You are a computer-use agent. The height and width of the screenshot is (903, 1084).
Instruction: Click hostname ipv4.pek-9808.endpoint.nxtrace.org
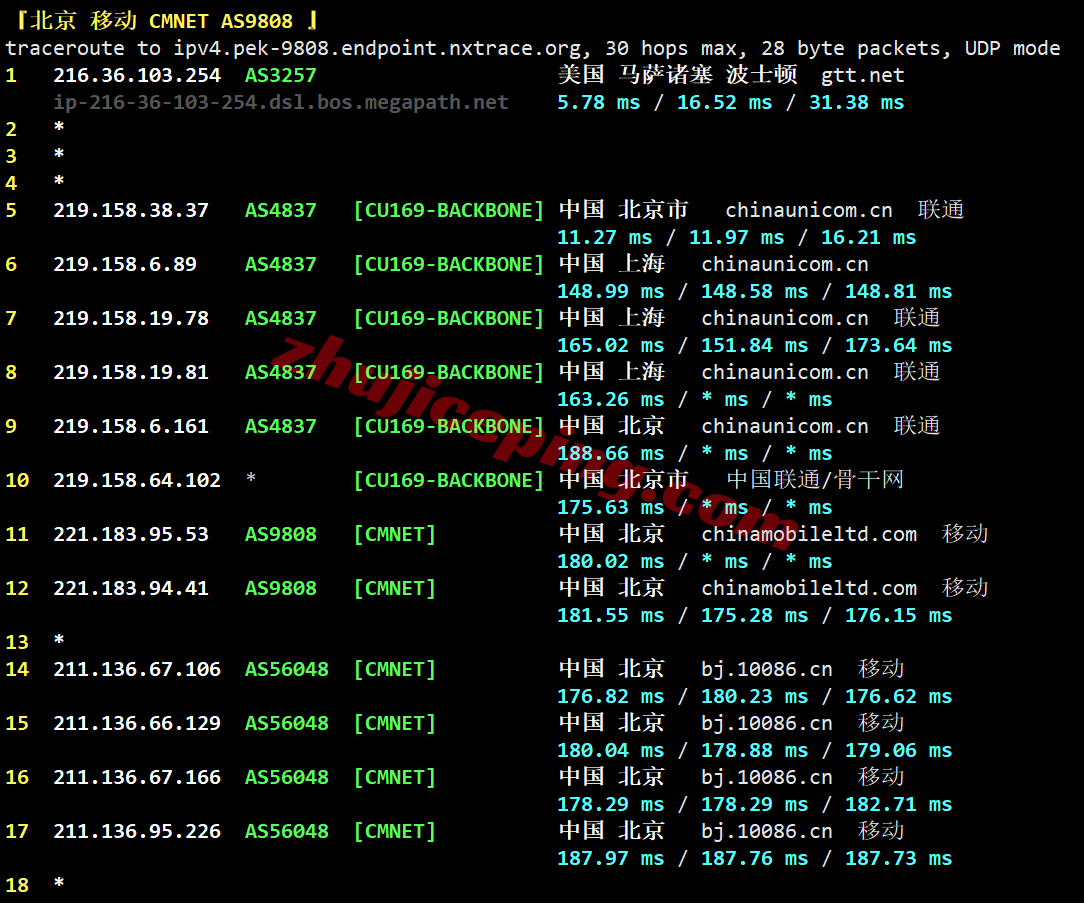[x=377, y=48]
